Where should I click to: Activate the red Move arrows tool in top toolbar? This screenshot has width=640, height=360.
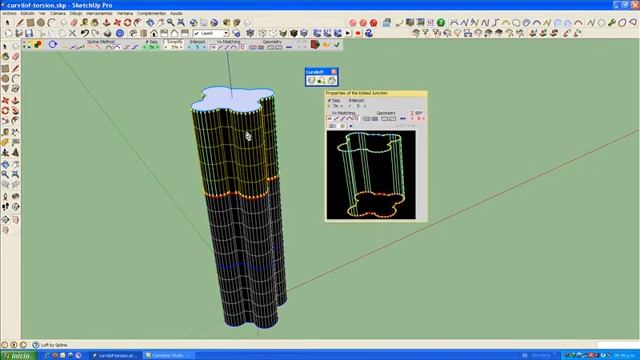coord(117,22)
